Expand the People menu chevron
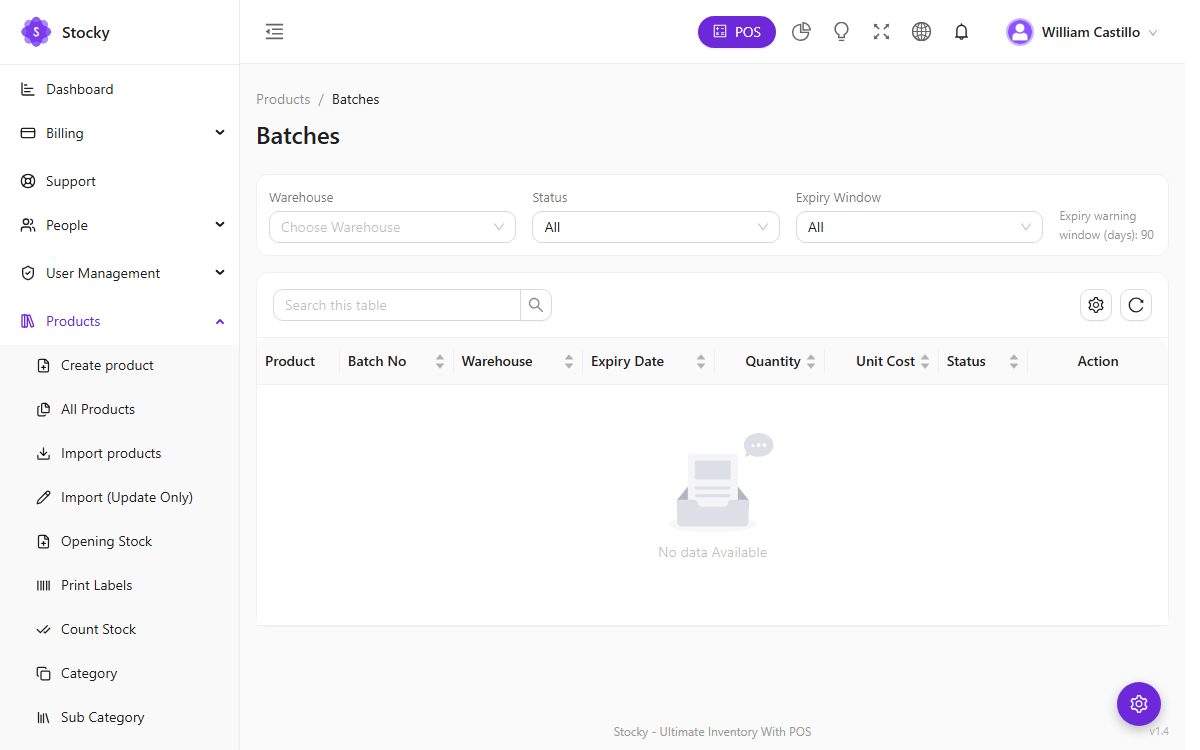Screen dimensions: 1200x750 [220, 224]
